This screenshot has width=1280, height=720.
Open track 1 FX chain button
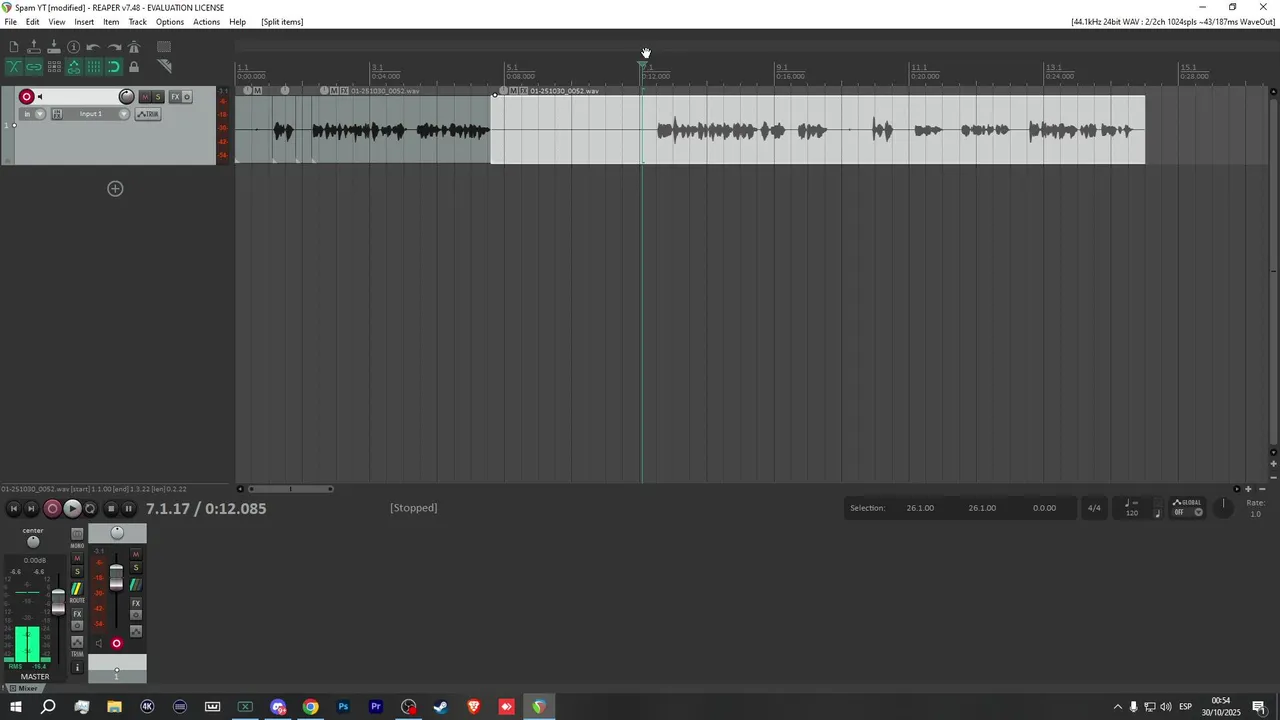[x=175, y=97]
